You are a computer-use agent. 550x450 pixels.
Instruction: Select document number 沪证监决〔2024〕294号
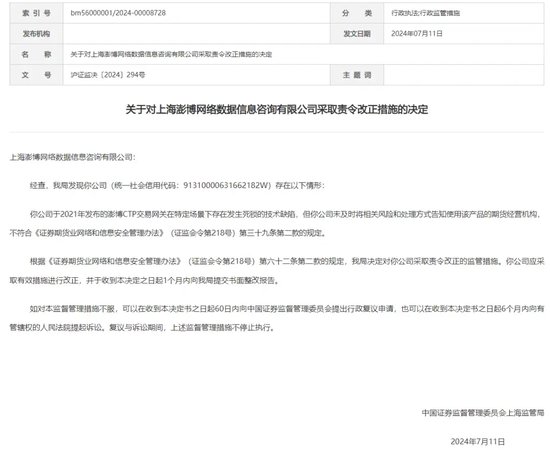108,75
